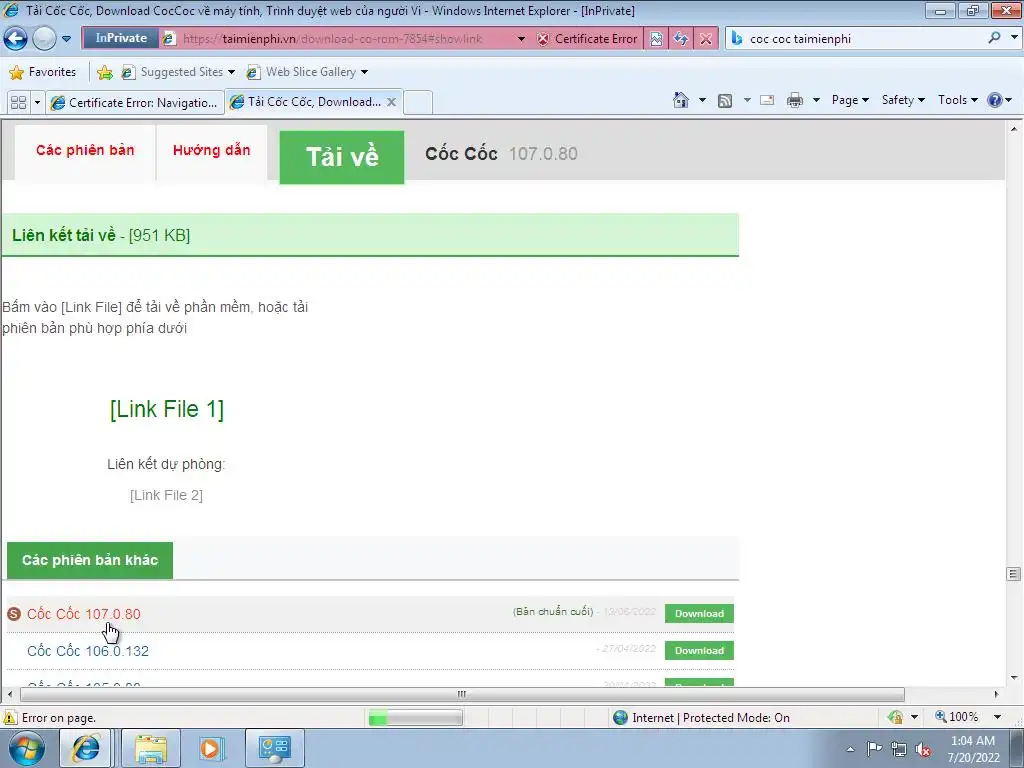Click the Error on page warning icon
Viewport: 1024px width, 768px height.
[10, 718]
